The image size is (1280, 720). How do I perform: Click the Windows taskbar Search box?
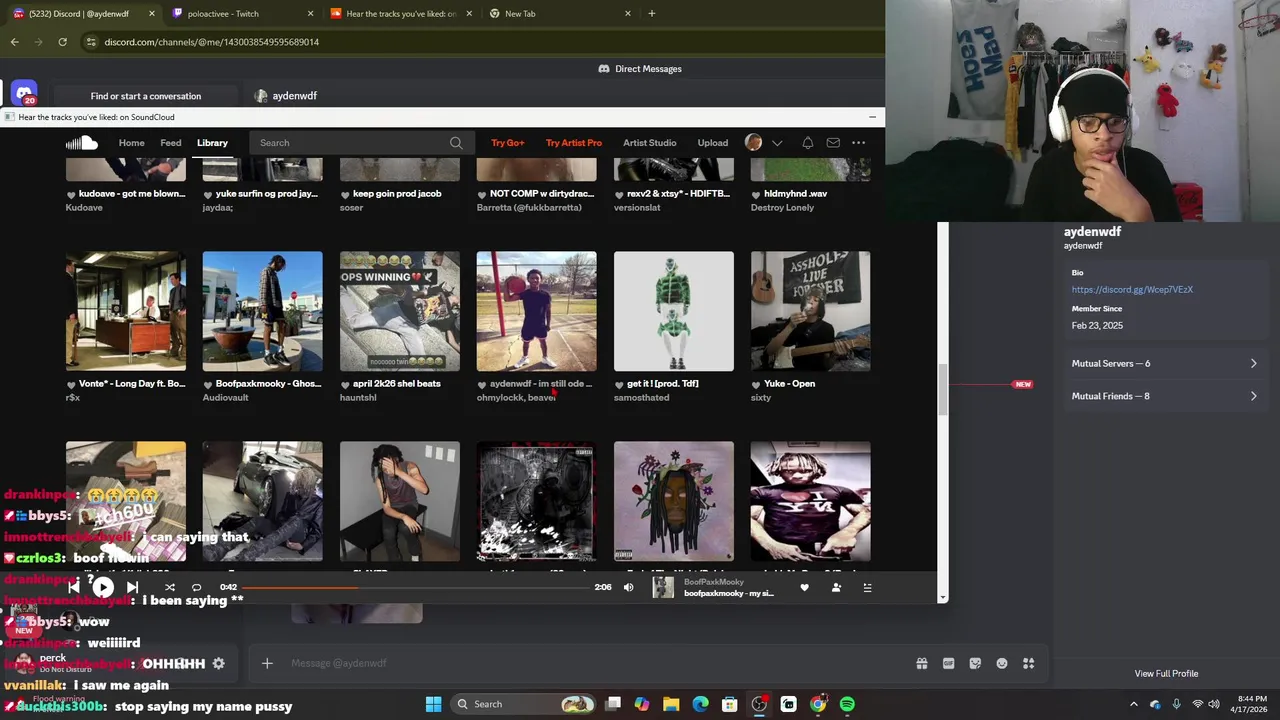point(524,704)
